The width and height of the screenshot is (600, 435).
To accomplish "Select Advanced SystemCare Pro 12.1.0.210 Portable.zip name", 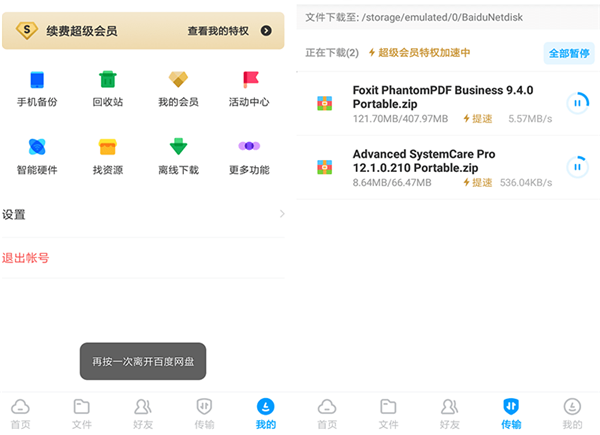I will pyautogui.click(x=424, y=161).
